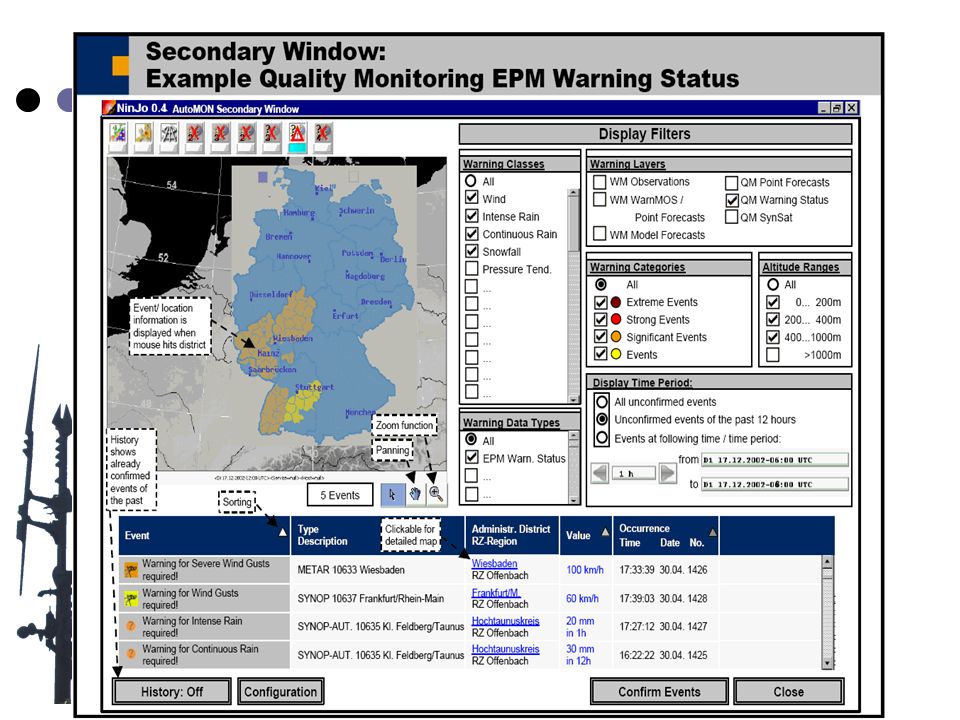This screenshot has height=720, width=960.
Task: Step the time period backward with left arrow
Action: [600, 473]
